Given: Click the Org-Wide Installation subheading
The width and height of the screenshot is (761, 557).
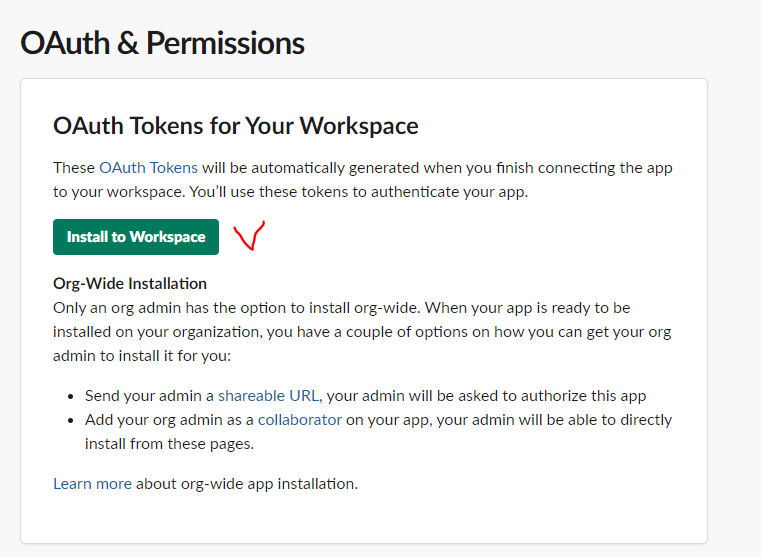Looking at the screenshot, I should pyautogui.click(x=130, y=283).
